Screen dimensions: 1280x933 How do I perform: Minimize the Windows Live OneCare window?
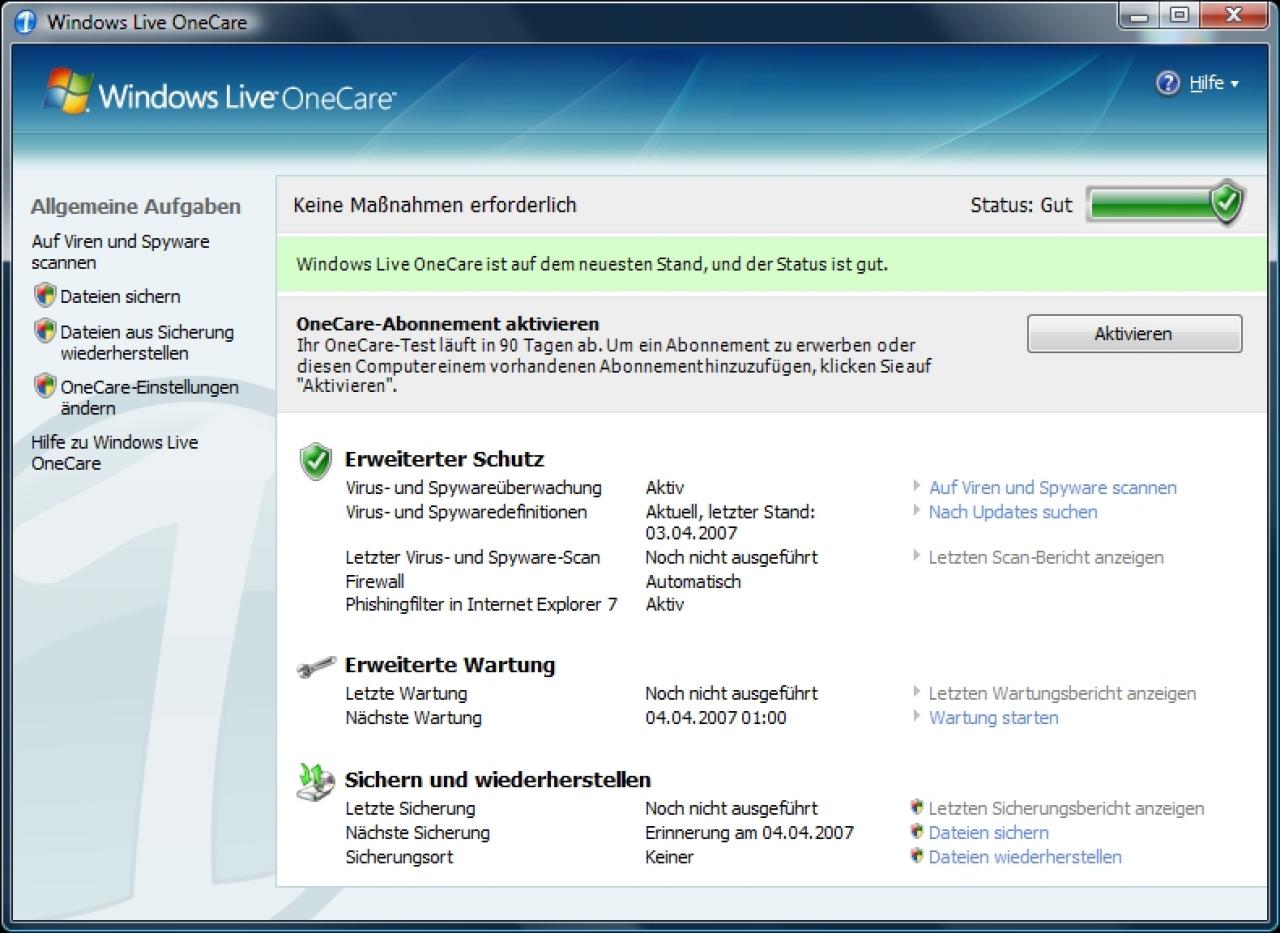coord(1140,15)
